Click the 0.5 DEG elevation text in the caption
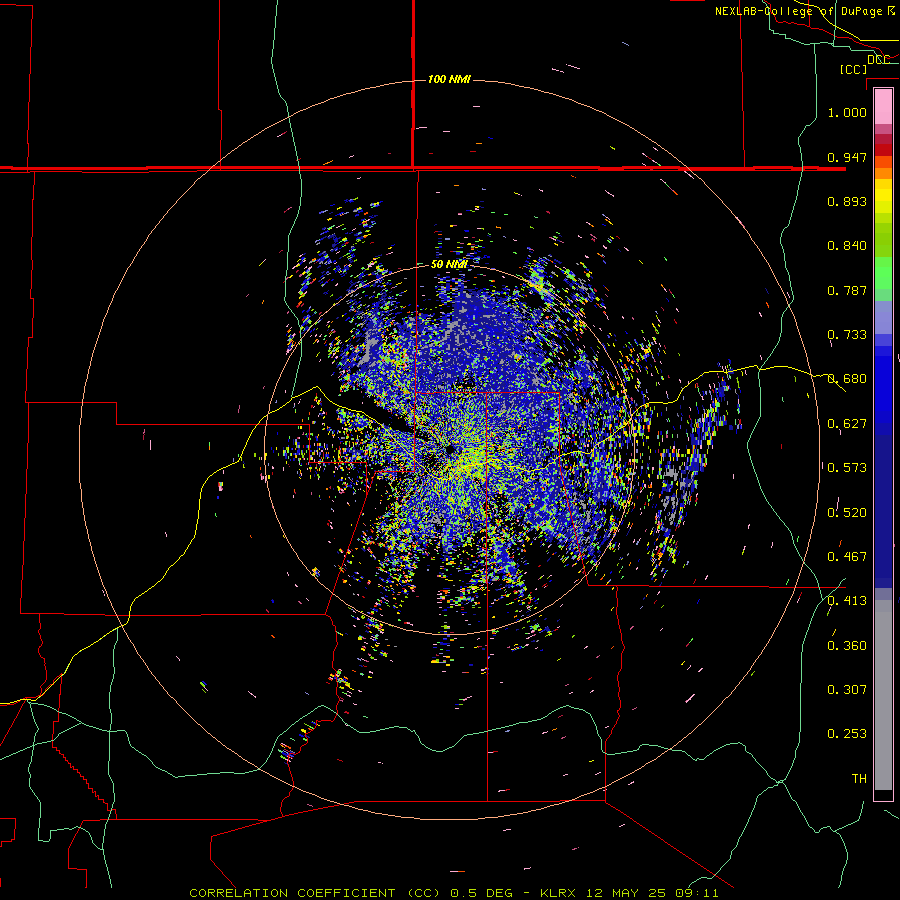Screen dimensions: 900x900 pyautogui.click(x=484, y=893)
